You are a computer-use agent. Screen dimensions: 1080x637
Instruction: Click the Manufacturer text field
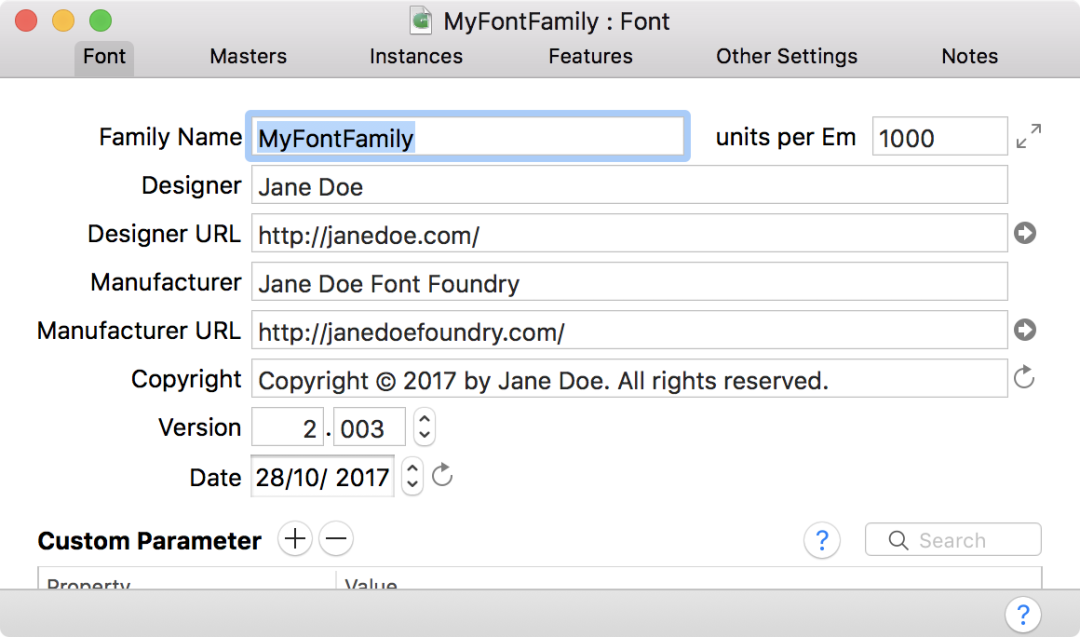click(628, 283)
